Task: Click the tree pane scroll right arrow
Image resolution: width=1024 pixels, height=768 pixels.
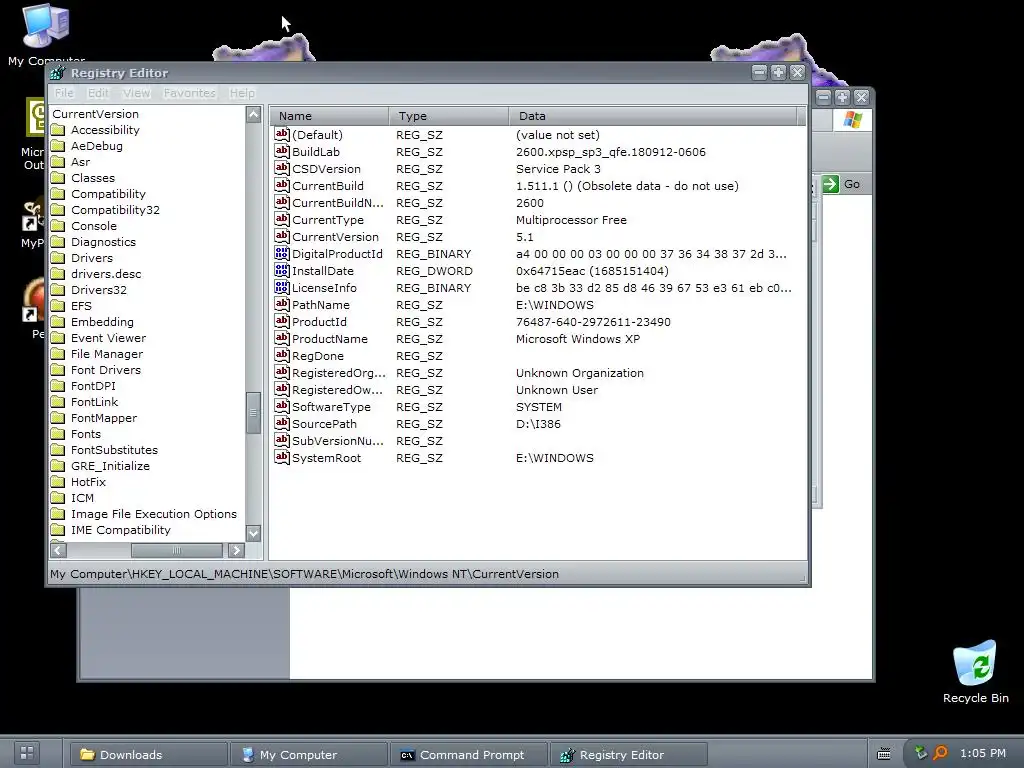Action: click(x=236, y=551)
